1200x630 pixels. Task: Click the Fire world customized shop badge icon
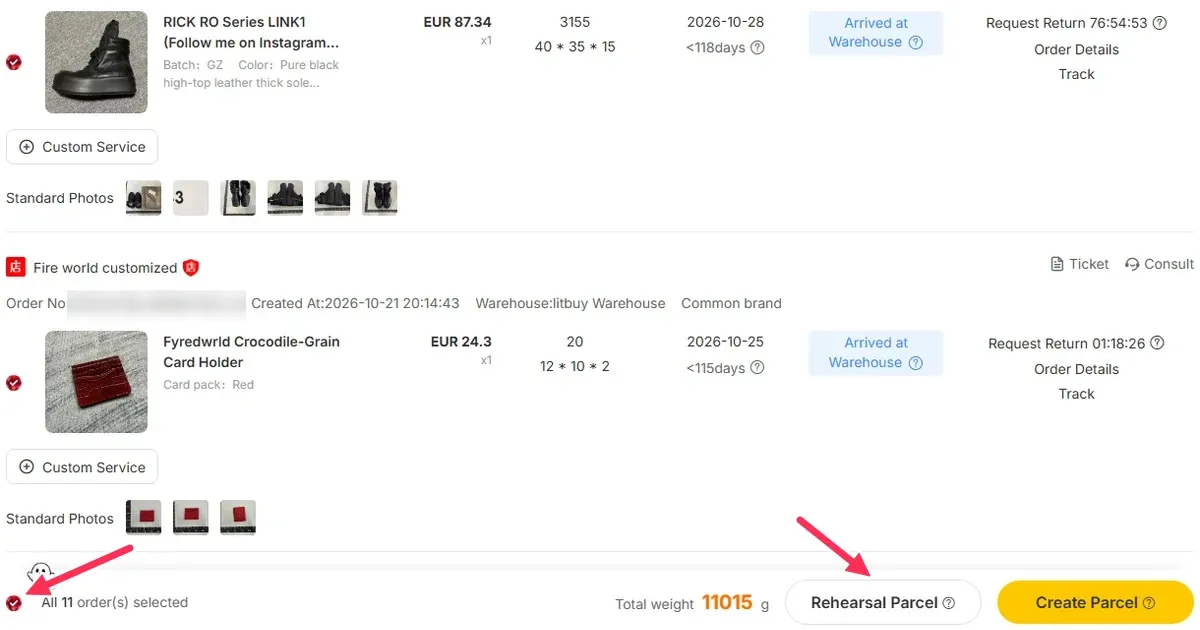click(191, 267)
